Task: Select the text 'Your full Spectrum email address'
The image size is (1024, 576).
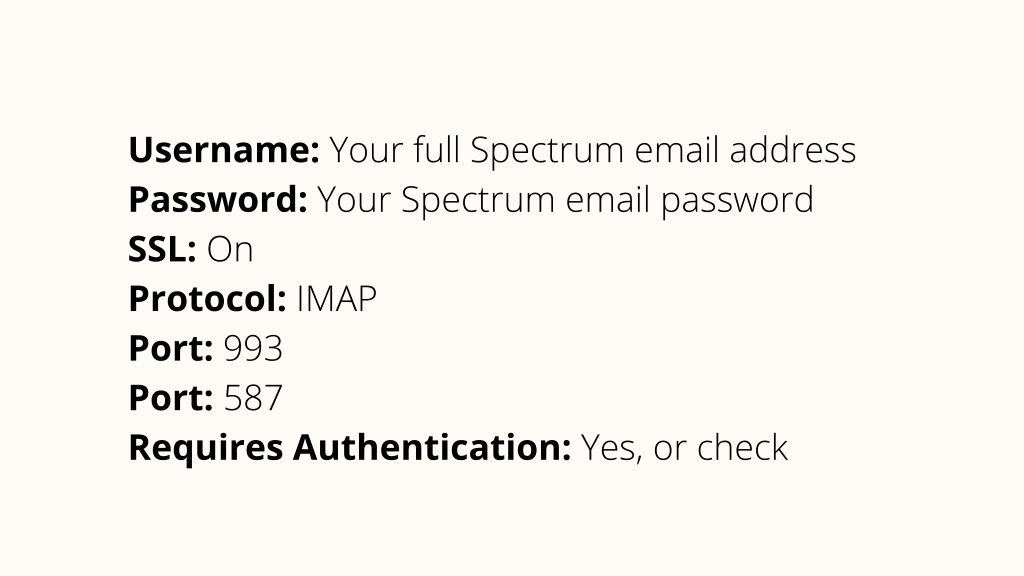Action: tap(592, 152)
